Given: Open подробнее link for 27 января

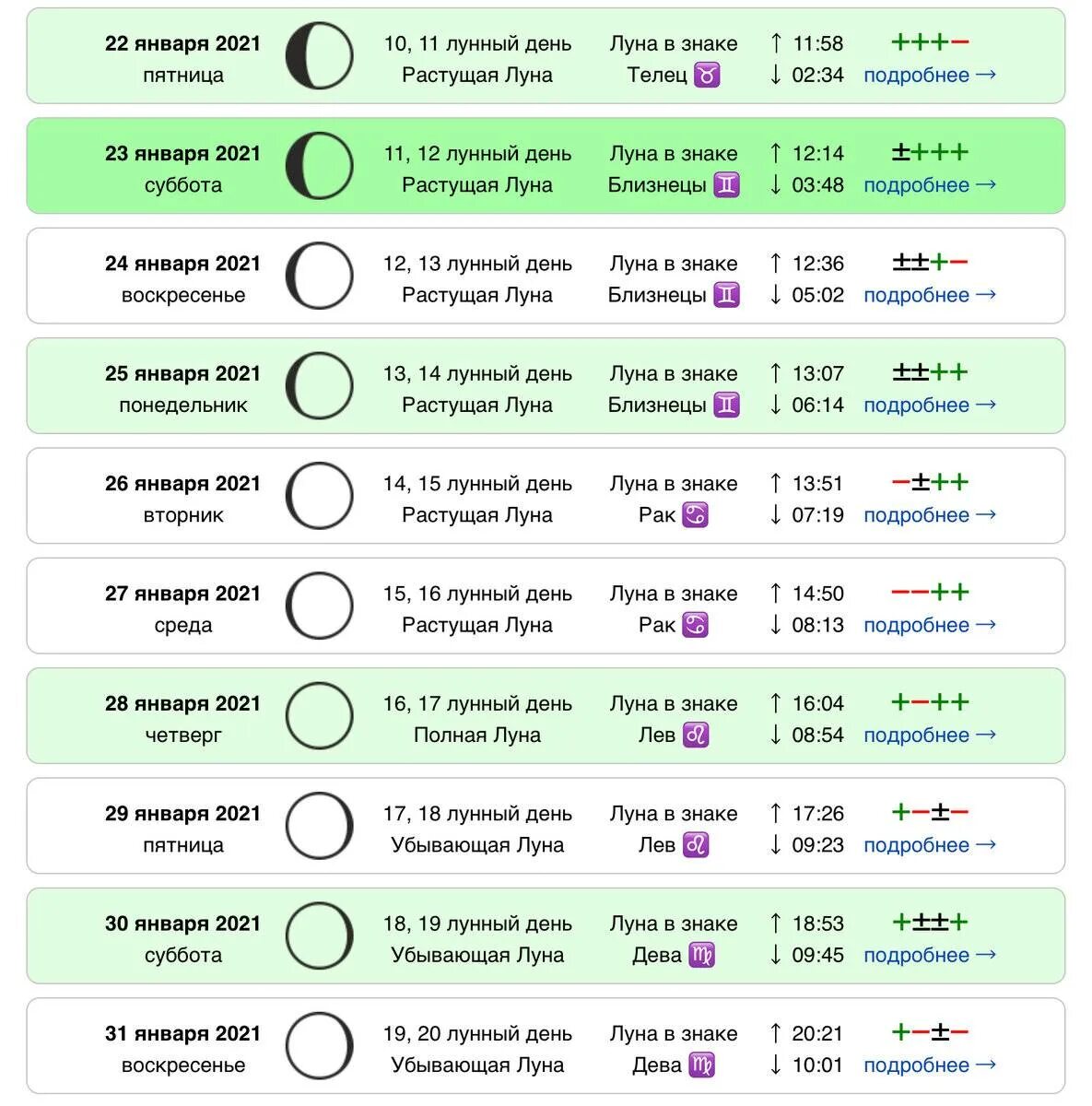Looking at the screenshot, I should click(929, 626).
